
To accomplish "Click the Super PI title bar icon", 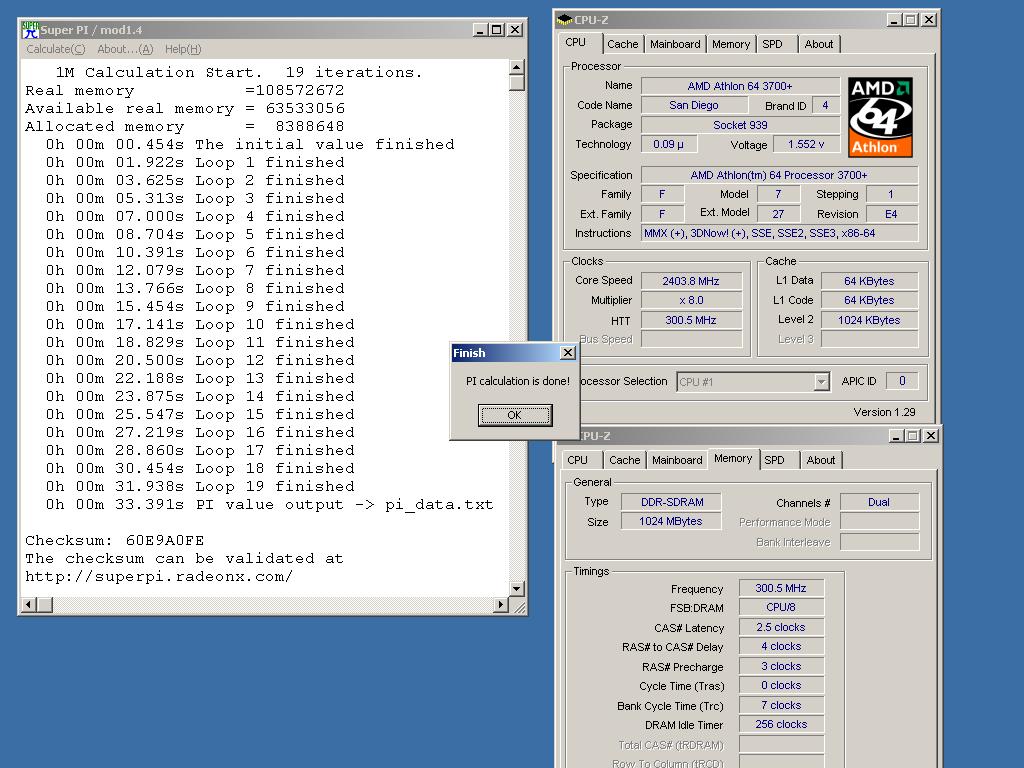I will pos(30,29).
